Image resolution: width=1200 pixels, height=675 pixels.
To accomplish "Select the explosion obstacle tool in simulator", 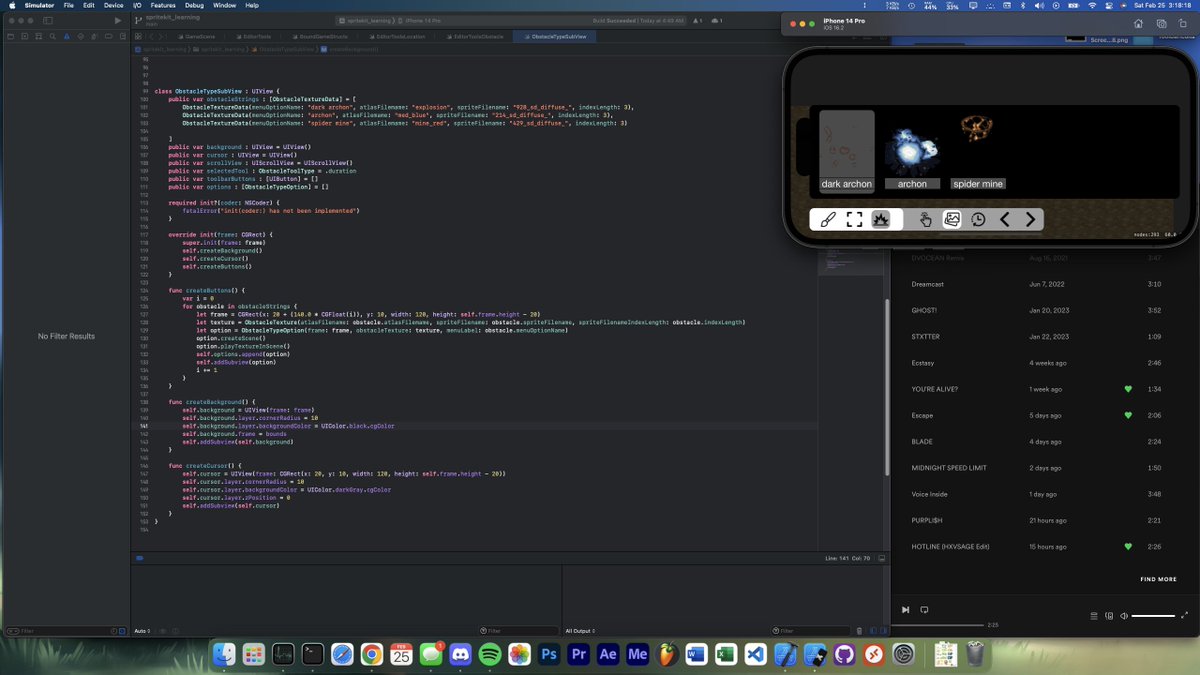I will click(x=881, y=220).
